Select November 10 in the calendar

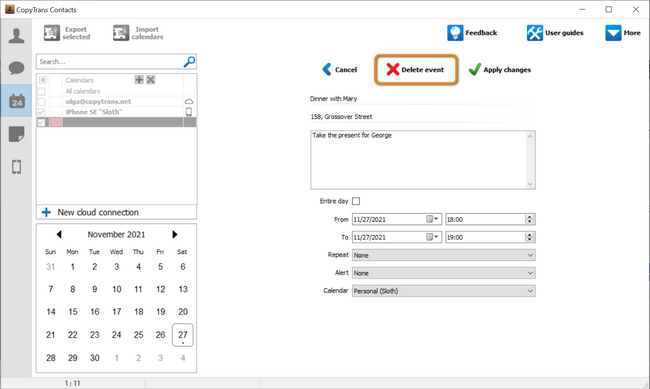116,289
